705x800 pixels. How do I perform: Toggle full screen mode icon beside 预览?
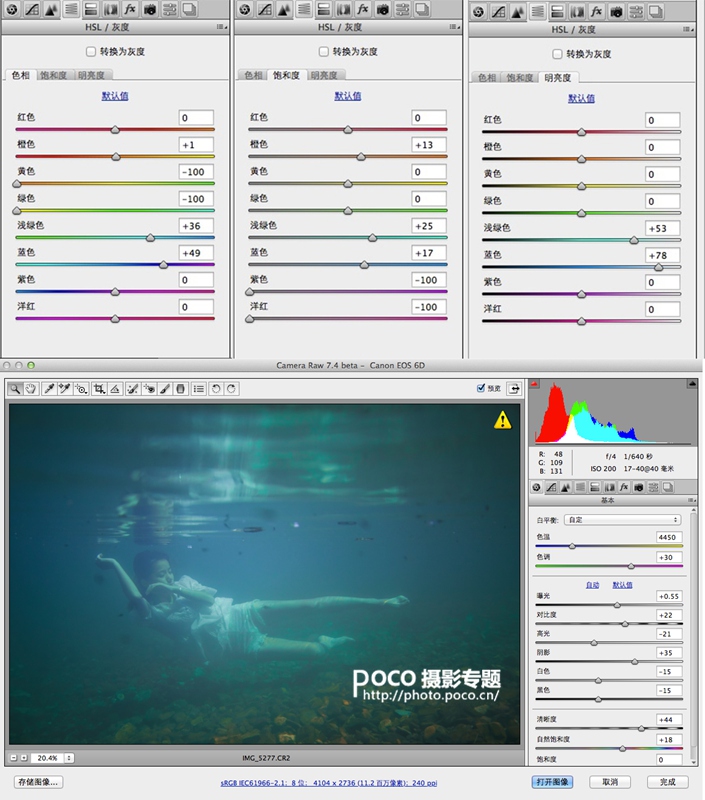tap(514, 389)
